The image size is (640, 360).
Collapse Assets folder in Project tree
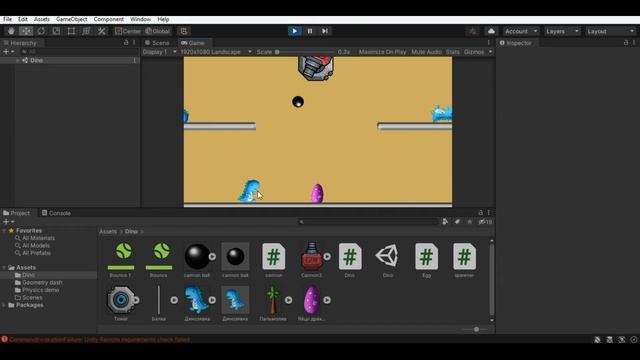pos(4,268)
